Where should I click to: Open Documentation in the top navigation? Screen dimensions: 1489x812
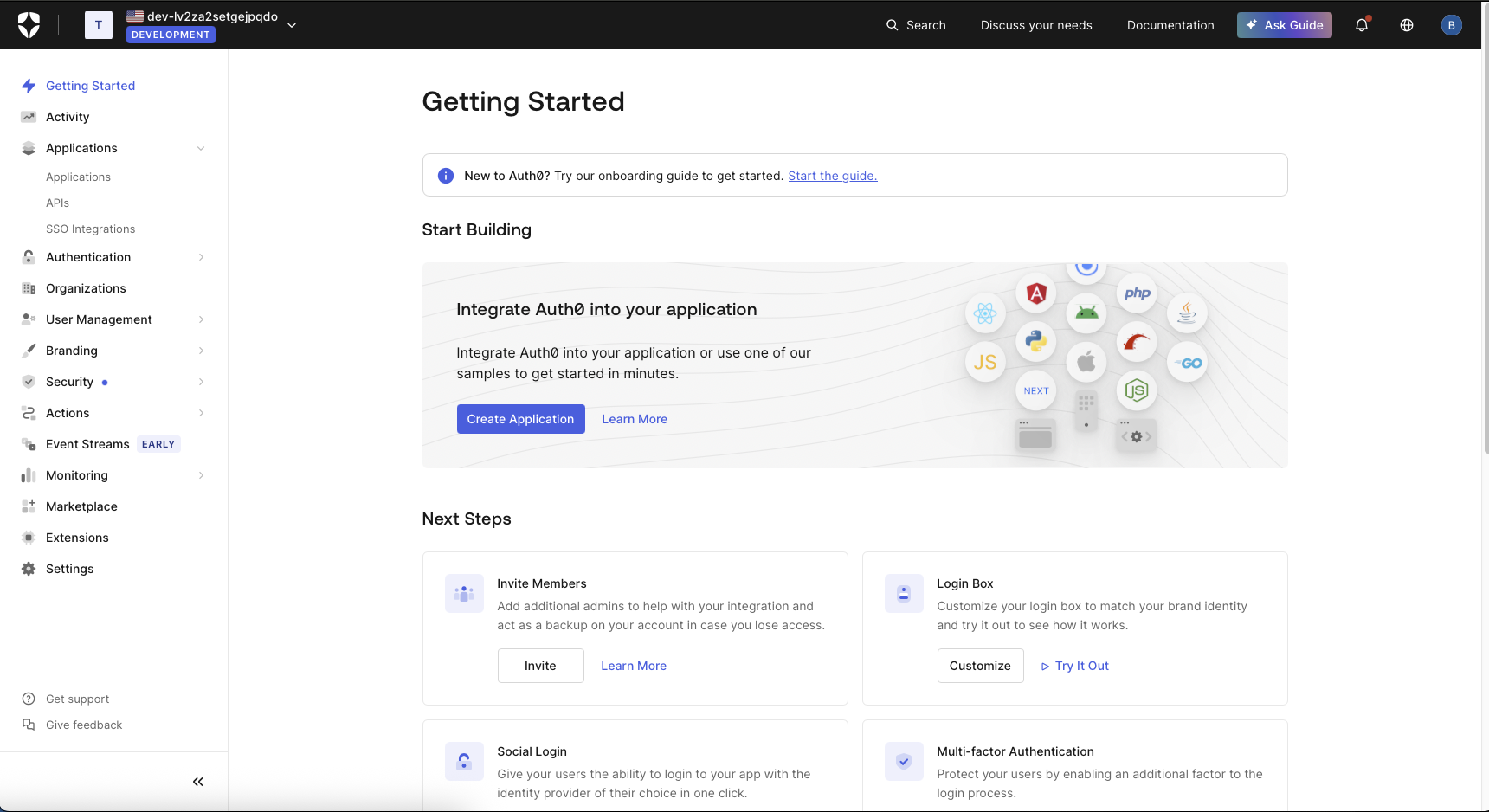point(1170,25)
